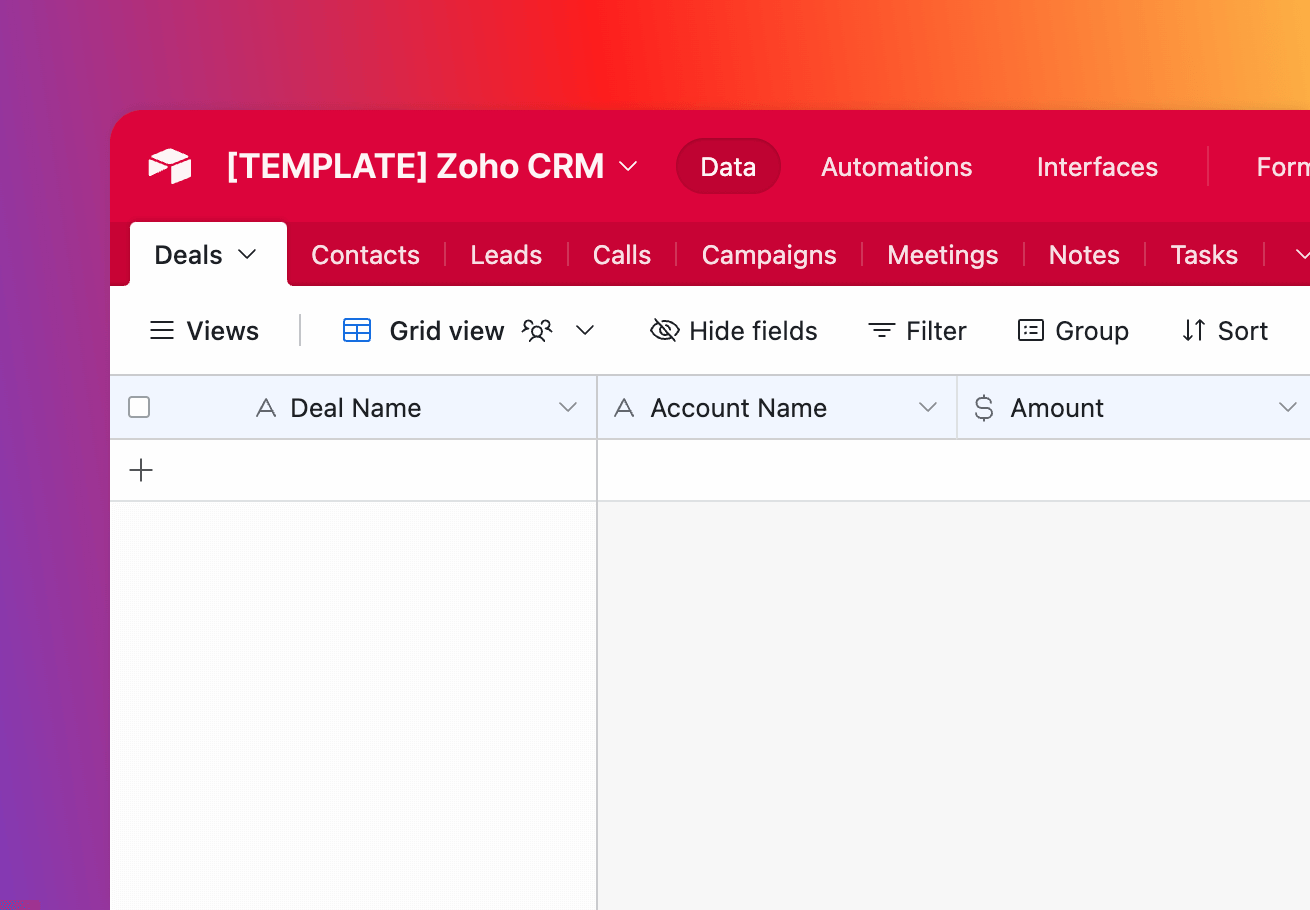Click the Deal Name text field icon
The height and width of the screenshot is (910, 1310).
pyautogui.click(x=266, y=408)
